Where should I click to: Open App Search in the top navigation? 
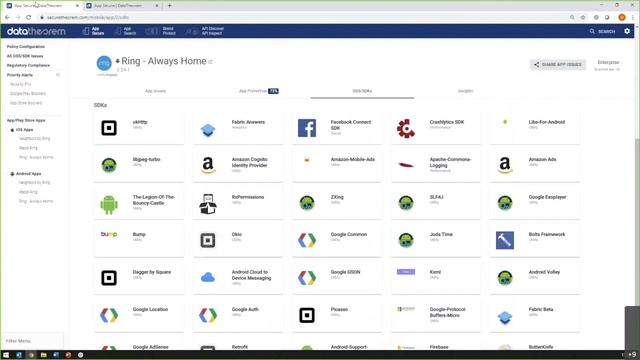(125, 31)
